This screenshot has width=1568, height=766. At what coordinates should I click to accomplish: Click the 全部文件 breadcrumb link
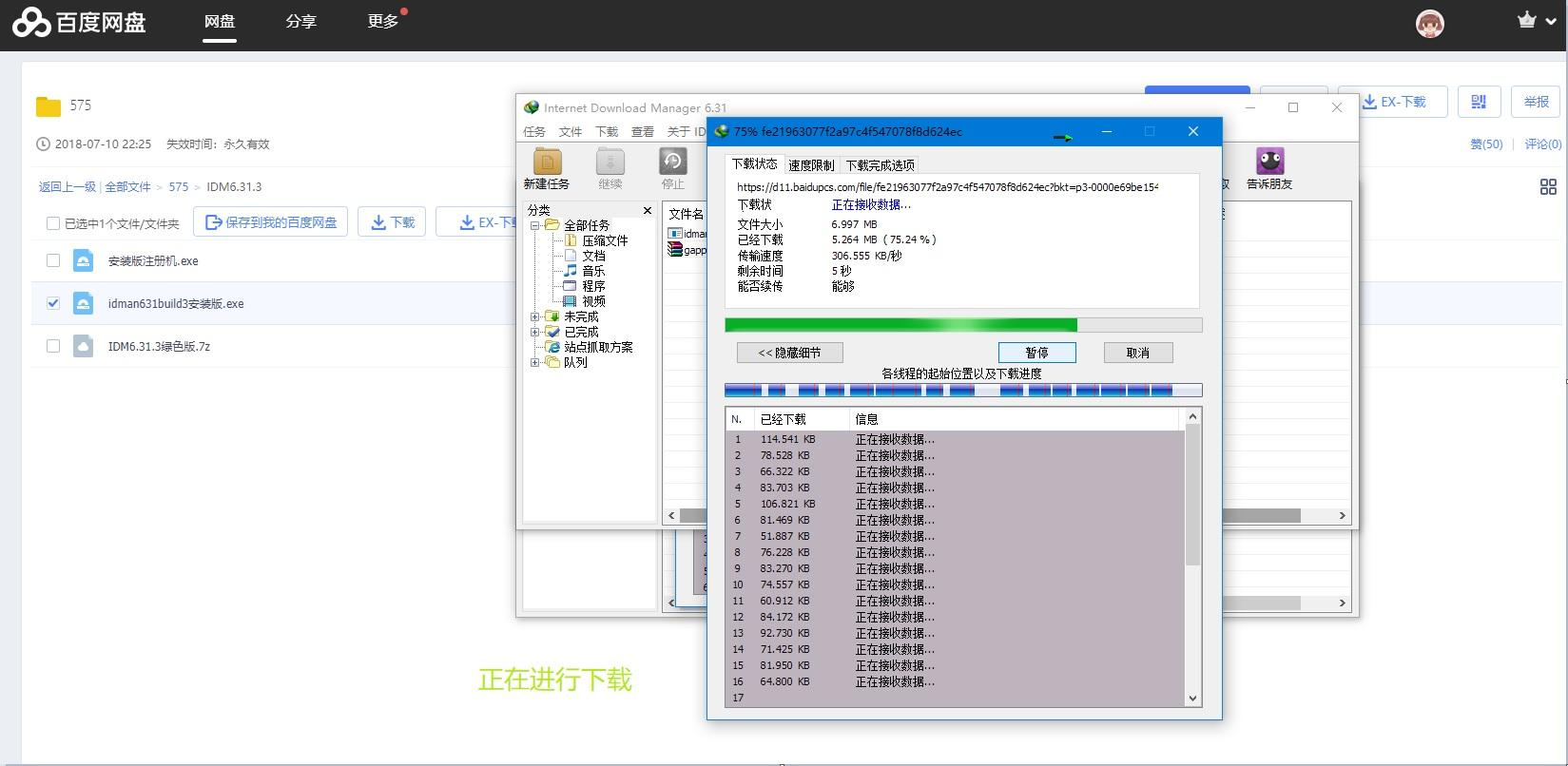click(127, 187)
